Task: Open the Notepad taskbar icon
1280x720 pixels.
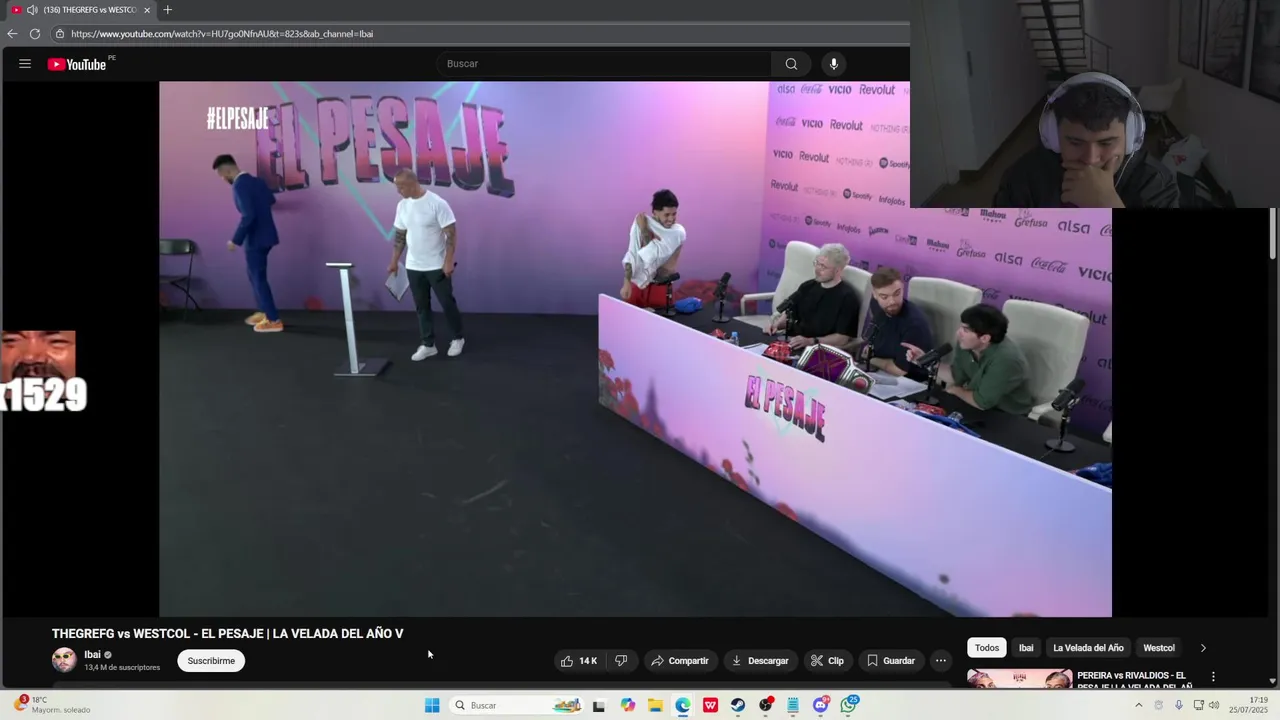Action: [x=793, y=705]
